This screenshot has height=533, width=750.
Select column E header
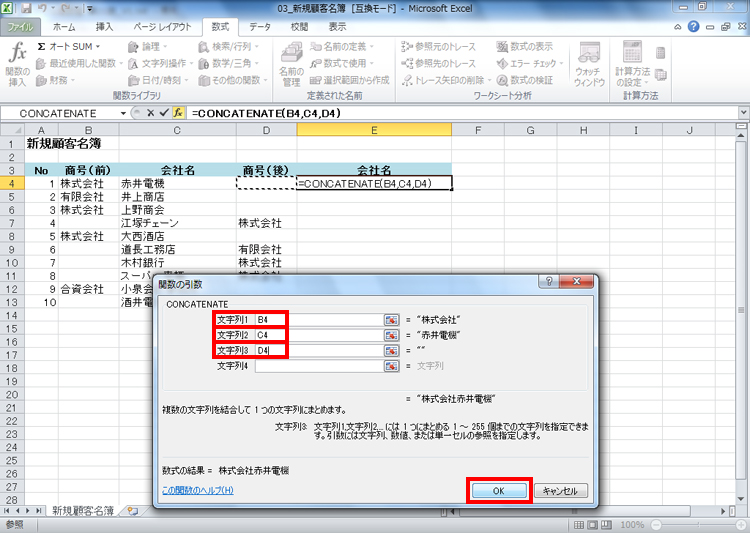(374, 130)
